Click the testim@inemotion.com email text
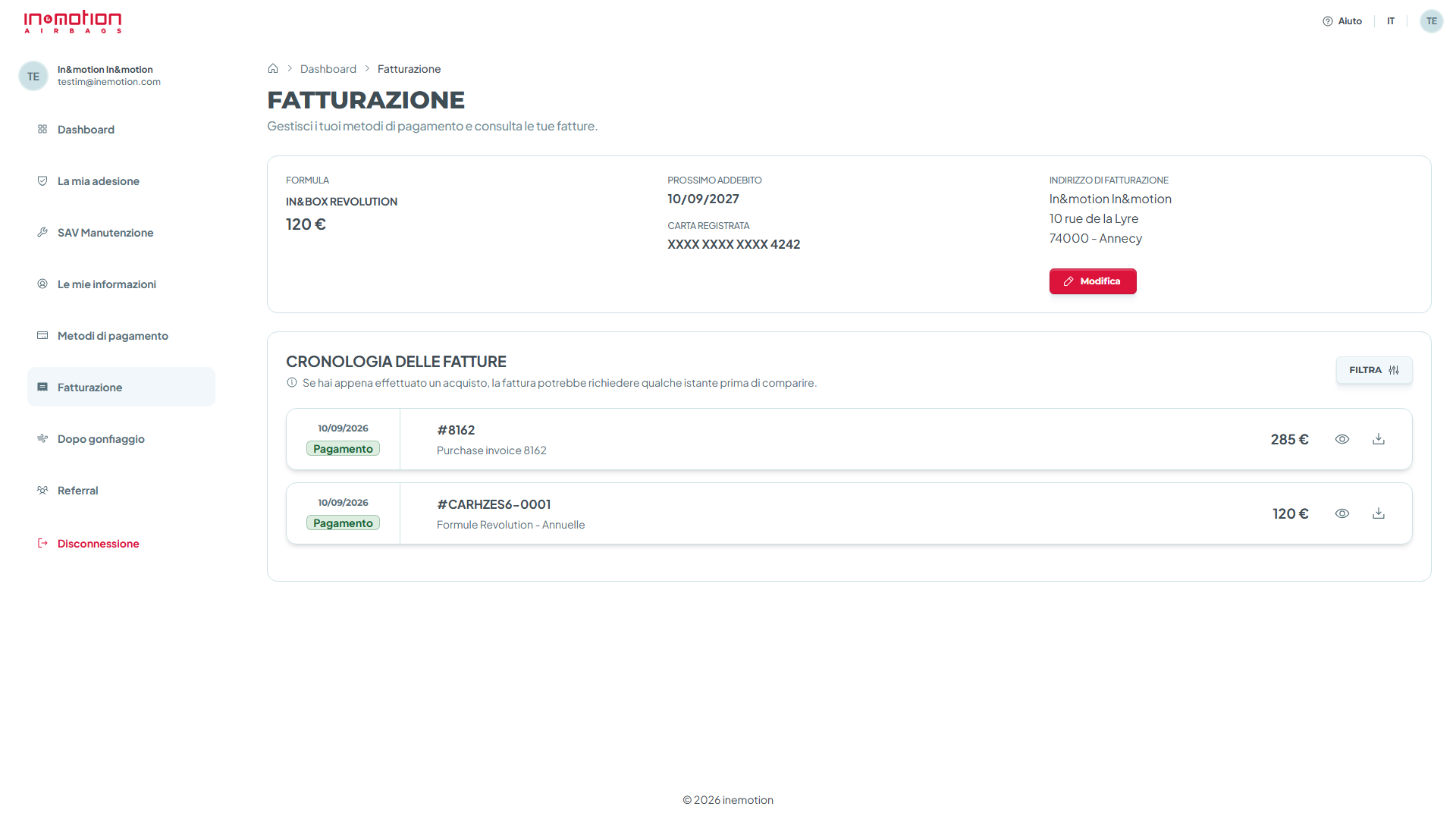Image resolution: width=1456 pixels, height=819 pixels. (109, 82)
